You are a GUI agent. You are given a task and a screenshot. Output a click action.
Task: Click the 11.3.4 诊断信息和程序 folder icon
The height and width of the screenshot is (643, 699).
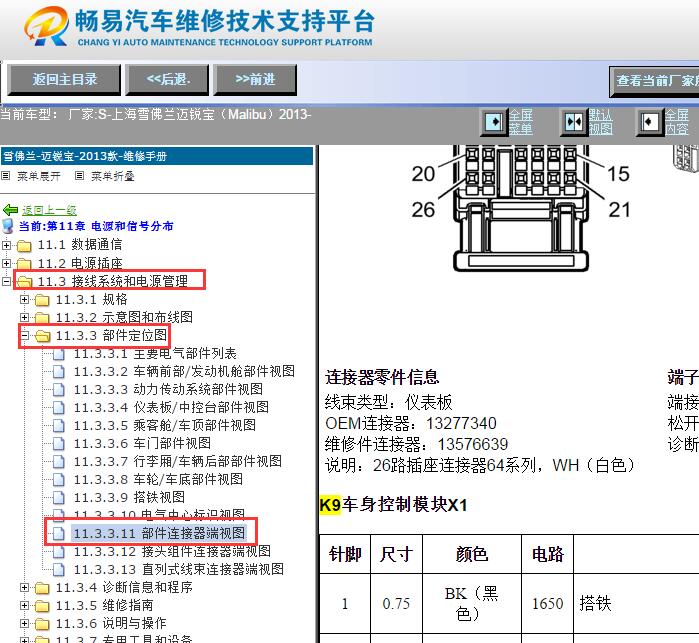[x=42, y=588]
